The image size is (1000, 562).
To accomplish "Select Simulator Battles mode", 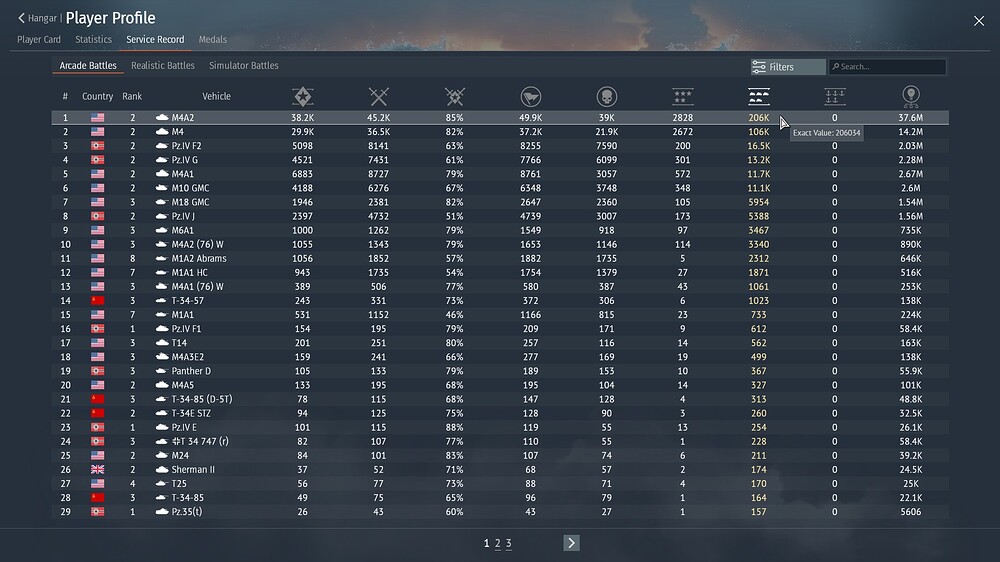I will [x=244, y=66].
